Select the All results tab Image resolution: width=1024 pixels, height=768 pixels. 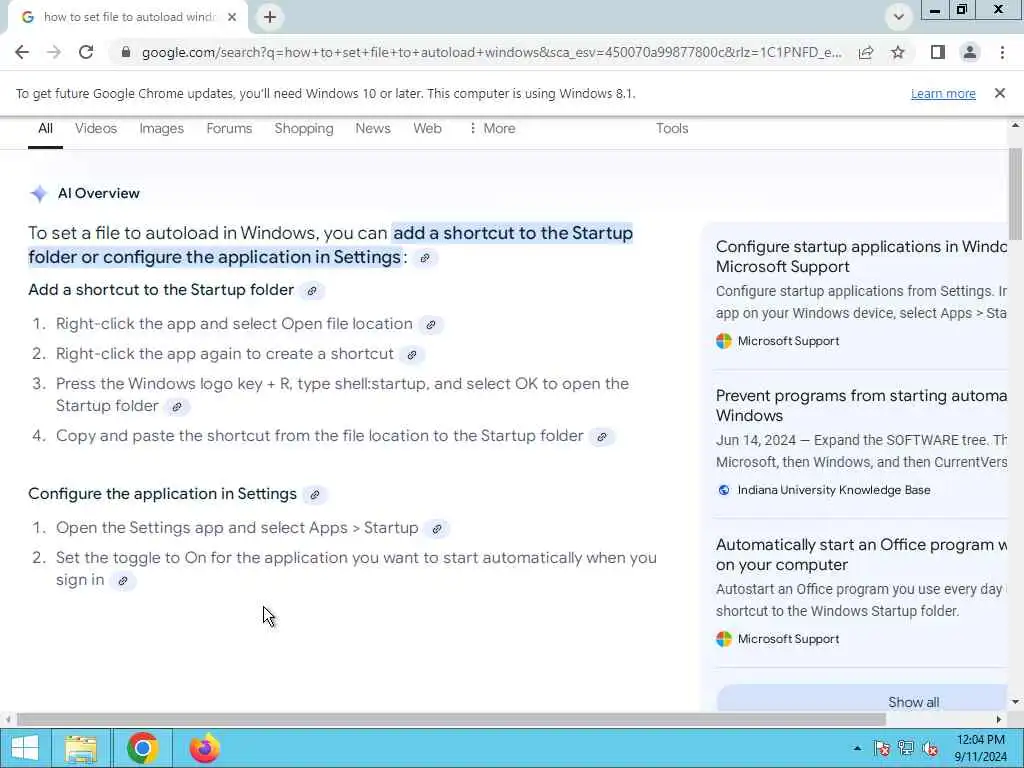click(45, 129)
